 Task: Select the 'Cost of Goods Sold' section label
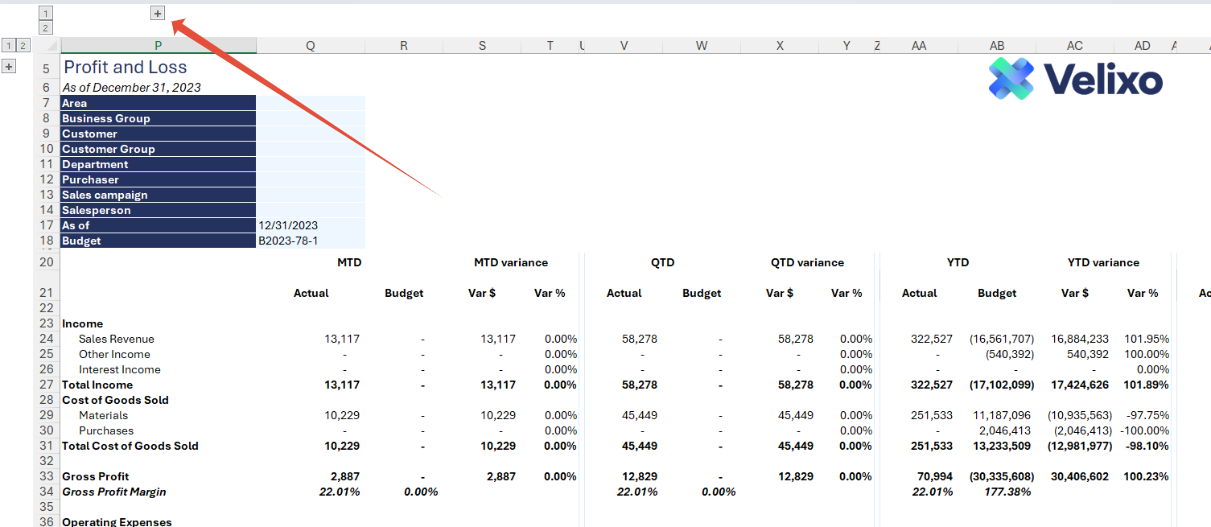(115, 400)
